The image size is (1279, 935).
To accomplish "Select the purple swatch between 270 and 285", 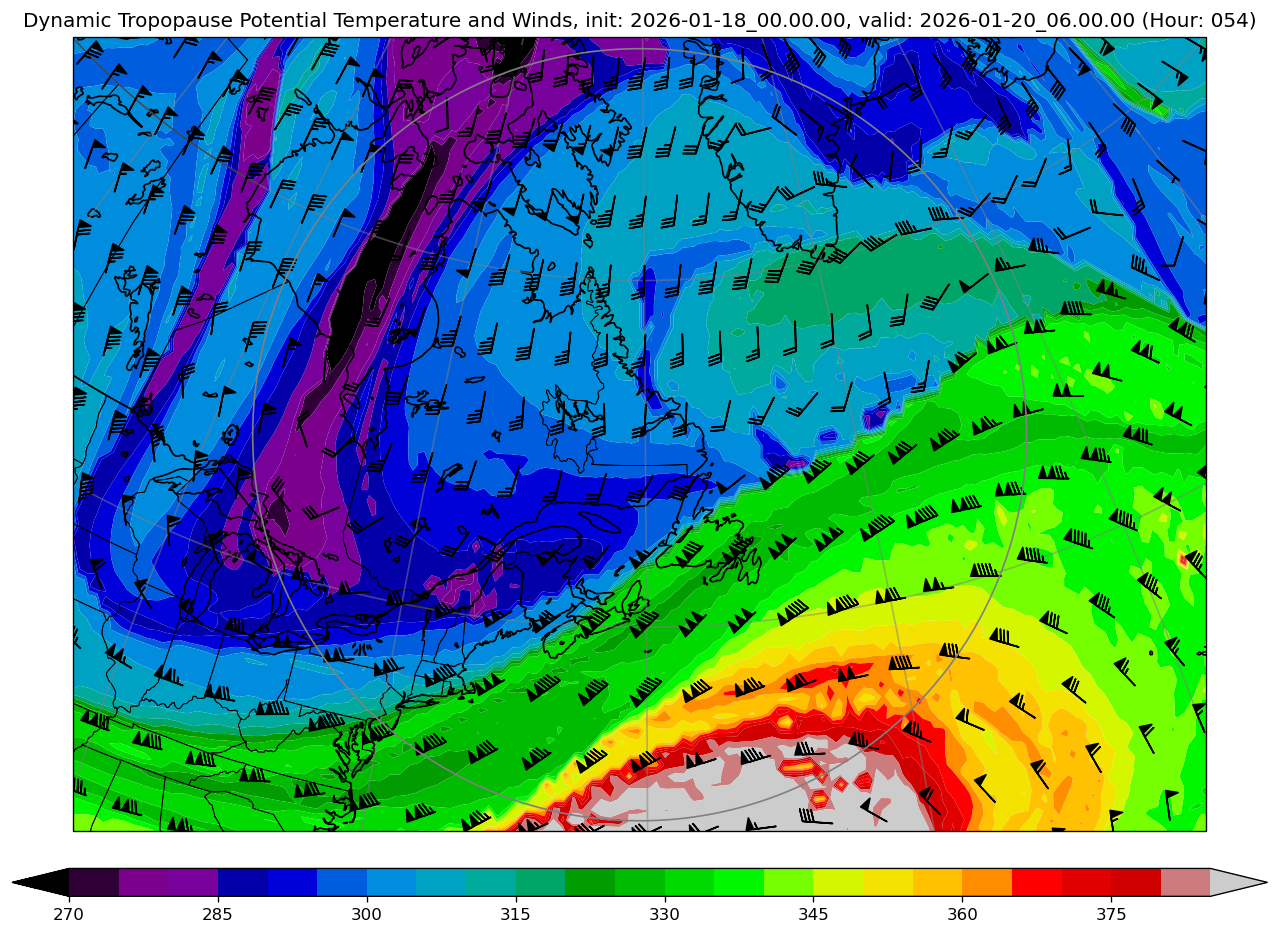I will [168, 882].
